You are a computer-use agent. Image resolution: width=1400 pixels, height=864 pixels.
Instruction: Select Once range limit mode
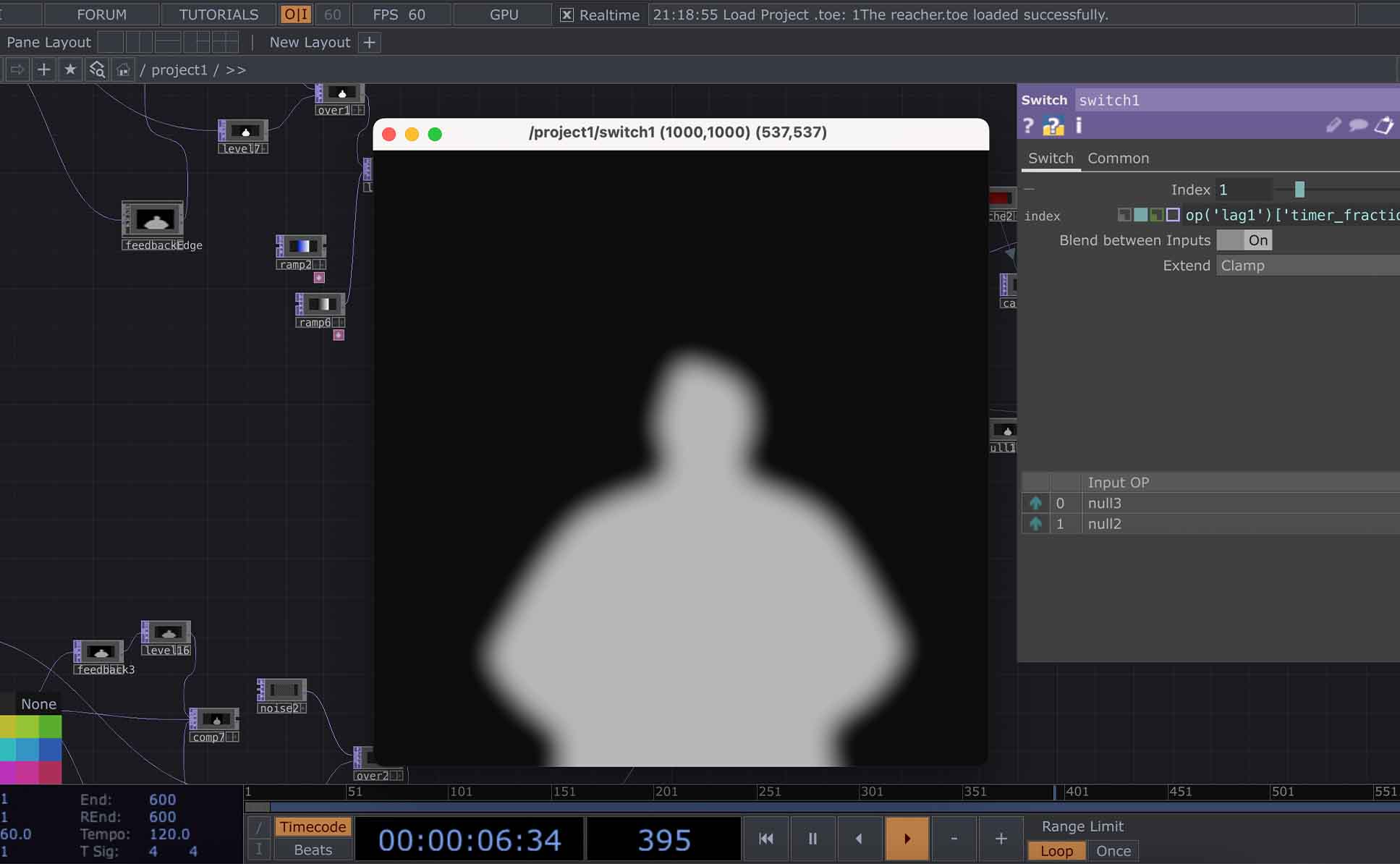pyautogui.click(x=1113, y=851)
